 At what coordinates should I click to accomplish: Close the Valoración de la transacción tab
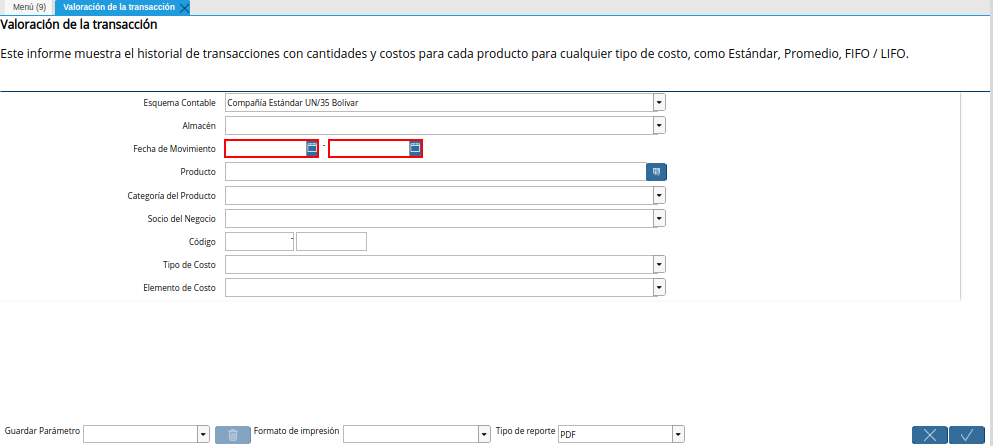(x=184, y=7)
